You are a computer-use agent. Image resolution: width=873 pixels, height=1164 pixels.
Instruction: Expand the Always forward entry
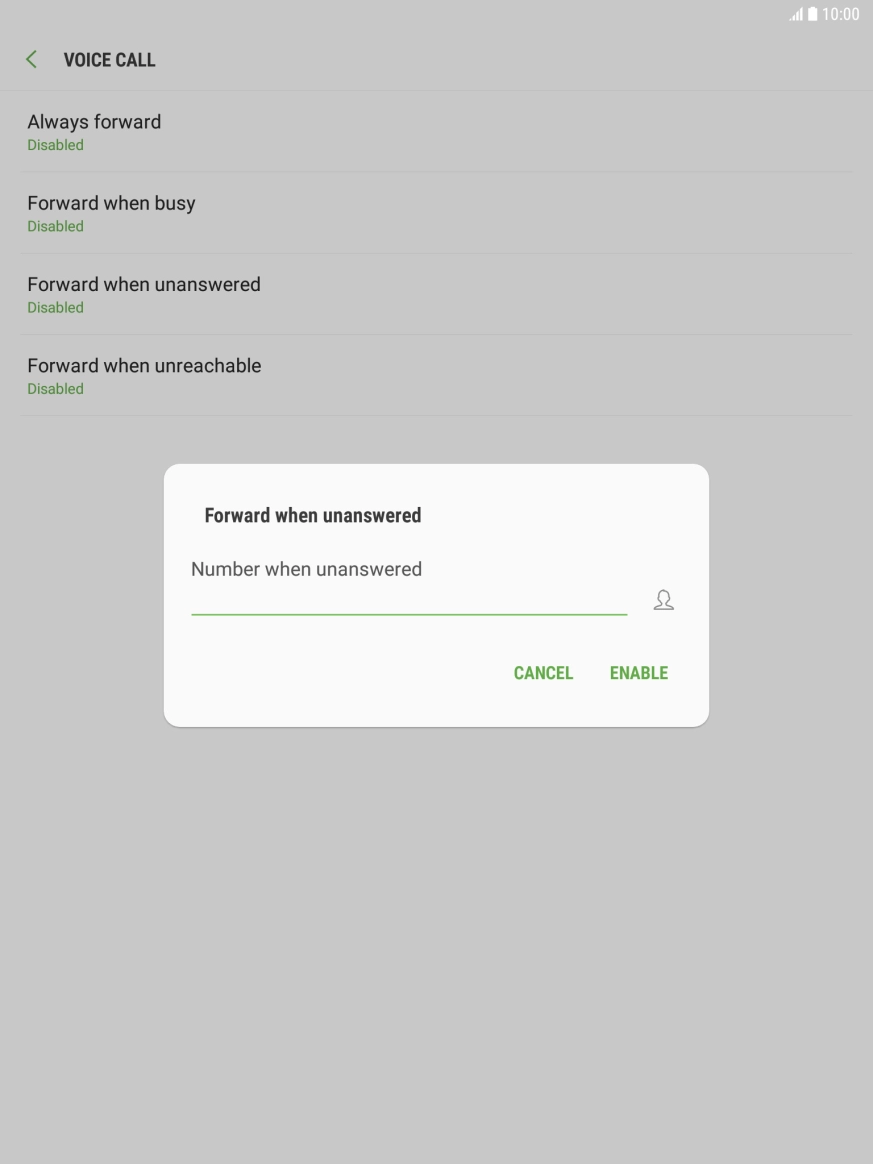(436, 131)
